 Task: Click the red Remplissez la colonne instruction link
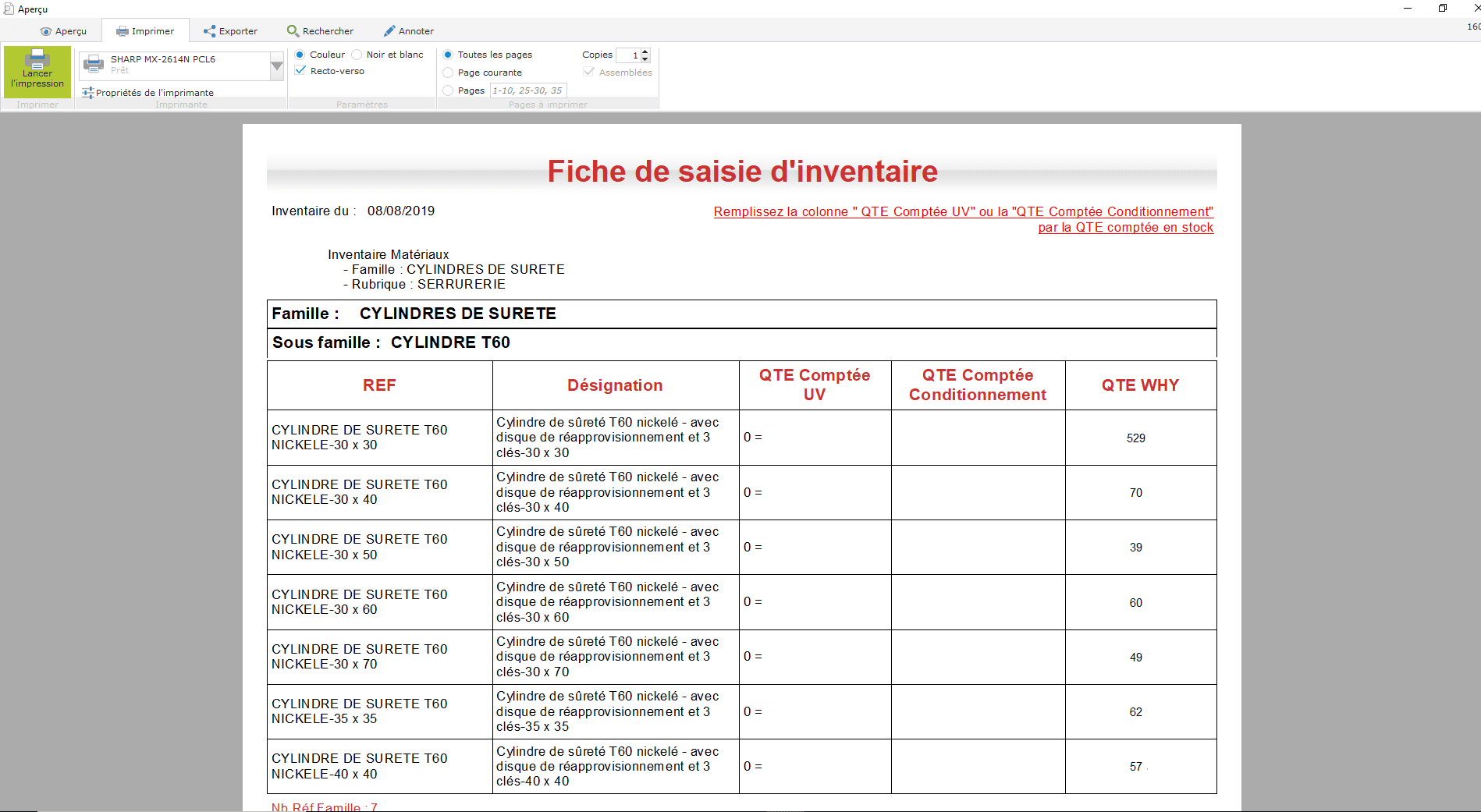tap(963, 212)
